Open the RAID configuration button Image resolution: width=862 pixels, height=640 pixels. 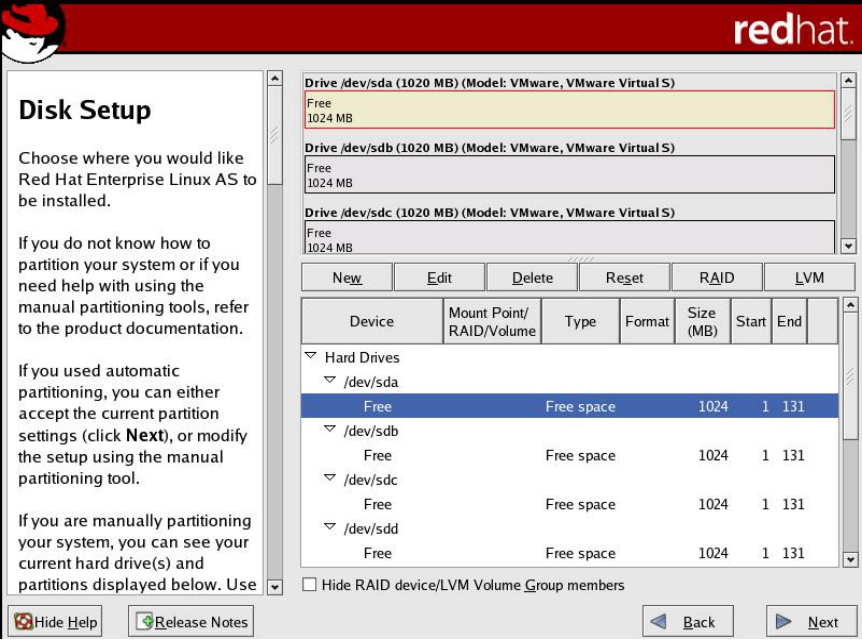(717, 278)
